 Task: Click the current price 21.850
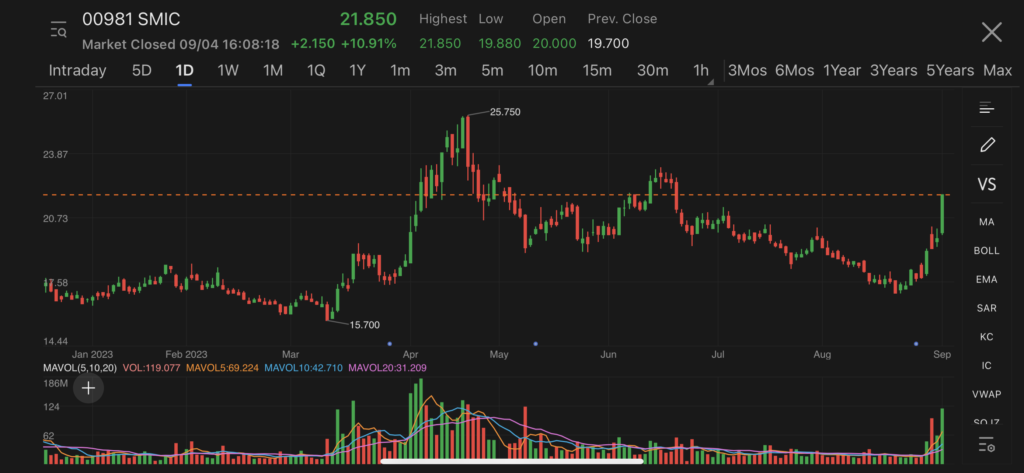368,19
